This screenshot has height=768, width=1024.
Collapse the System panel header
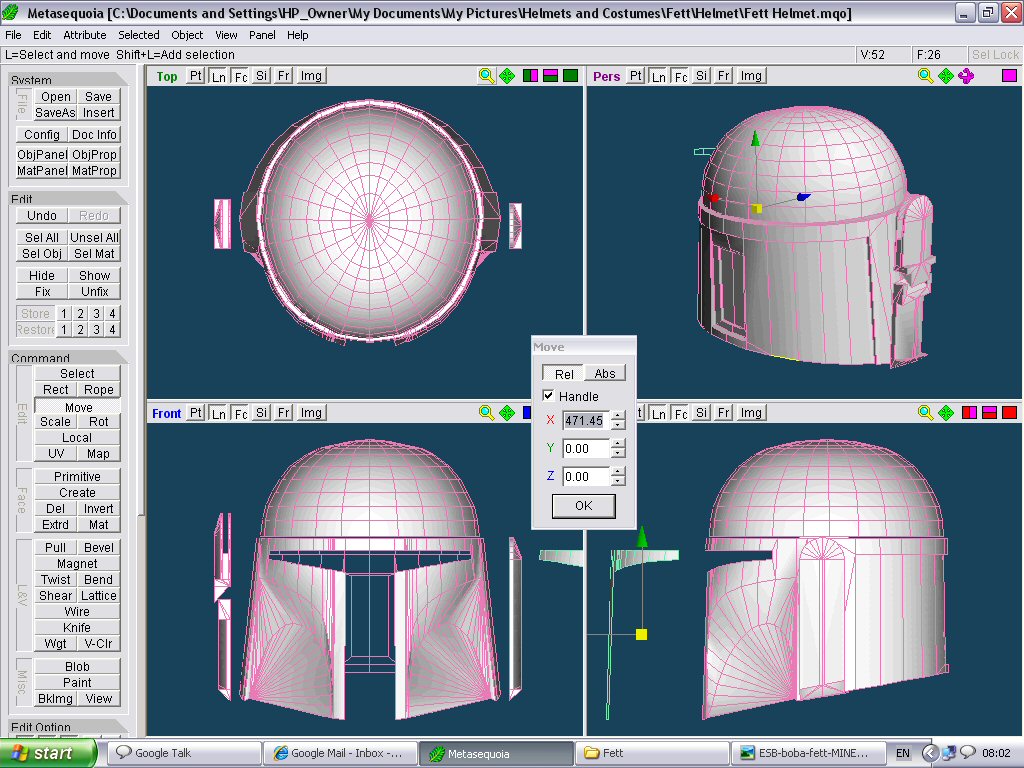click(67, 80)
